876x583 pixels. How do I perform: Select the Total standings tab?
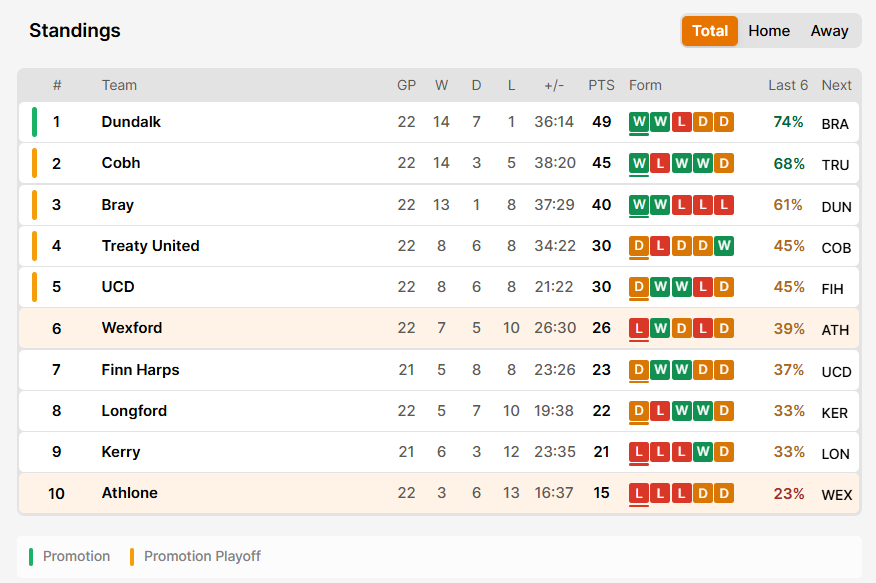(710, 31)
